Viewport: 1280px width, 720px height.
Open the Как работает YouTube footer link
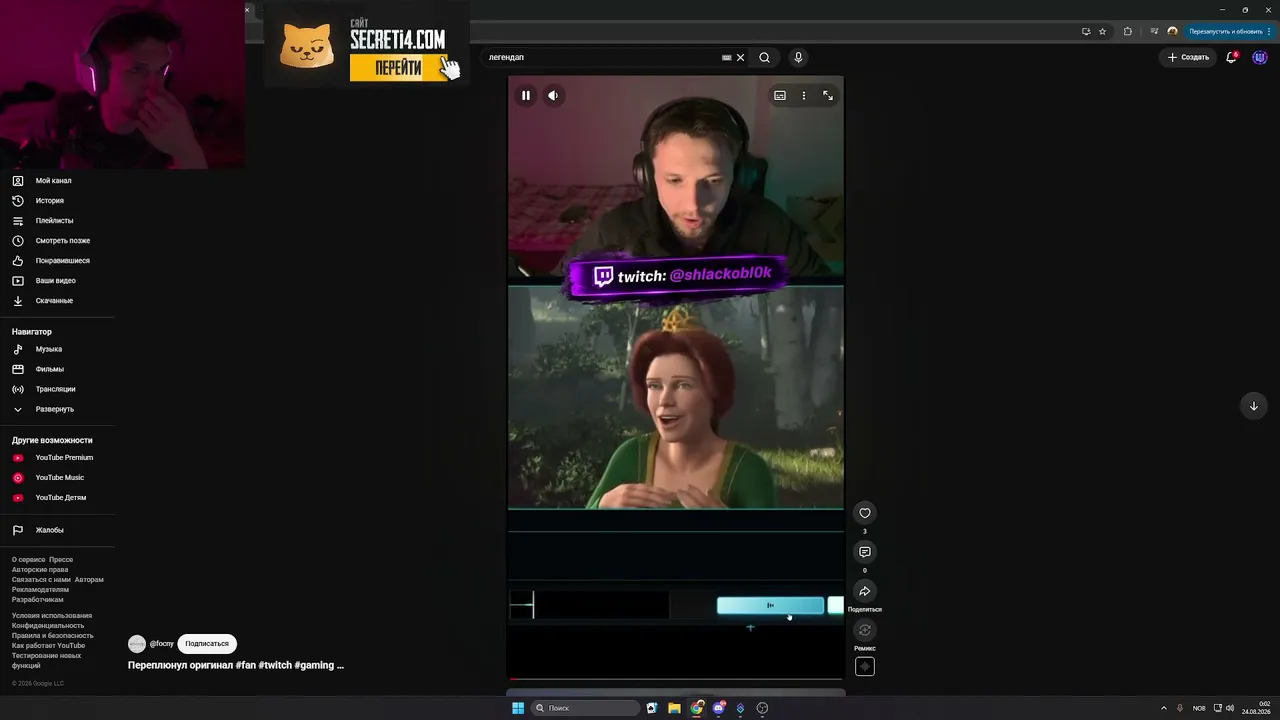click(48, 646)
